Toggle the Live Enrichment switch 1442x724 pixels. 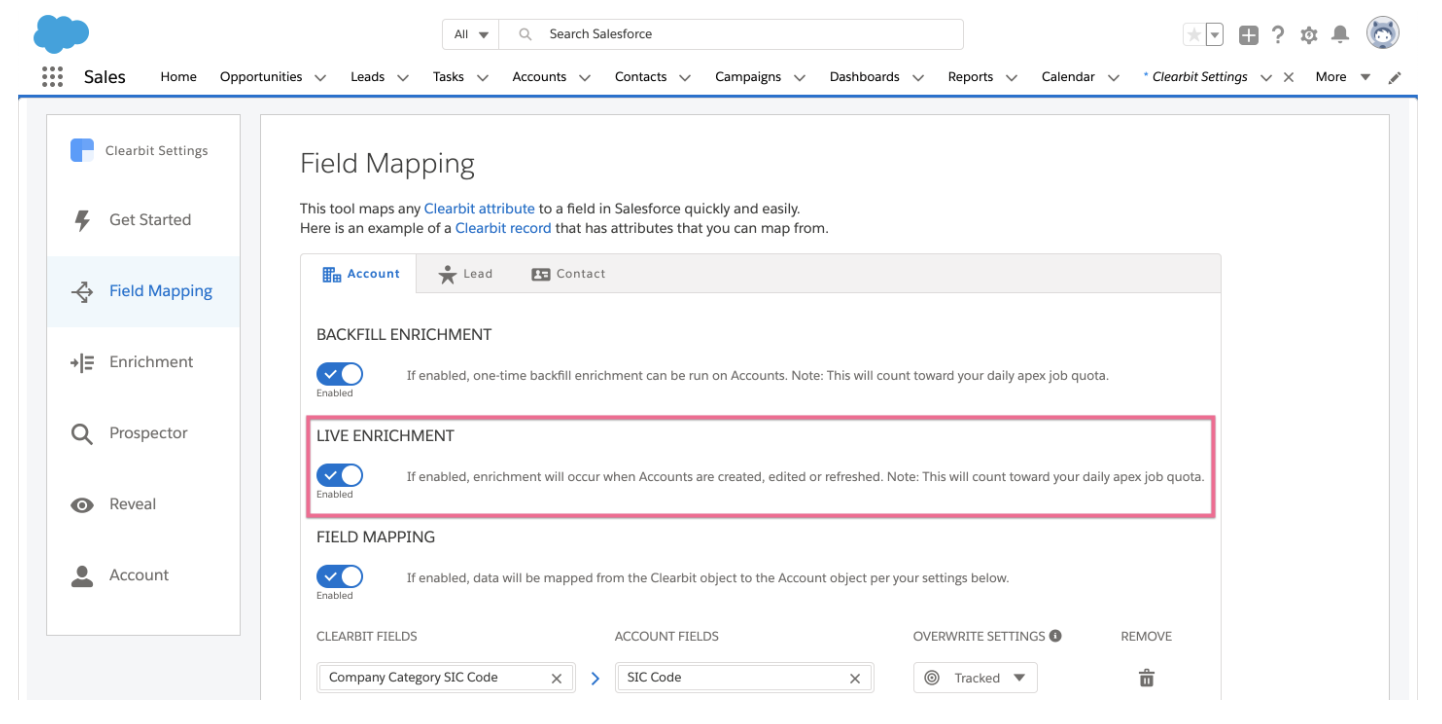pyautogui.click(x=340, y=476)
